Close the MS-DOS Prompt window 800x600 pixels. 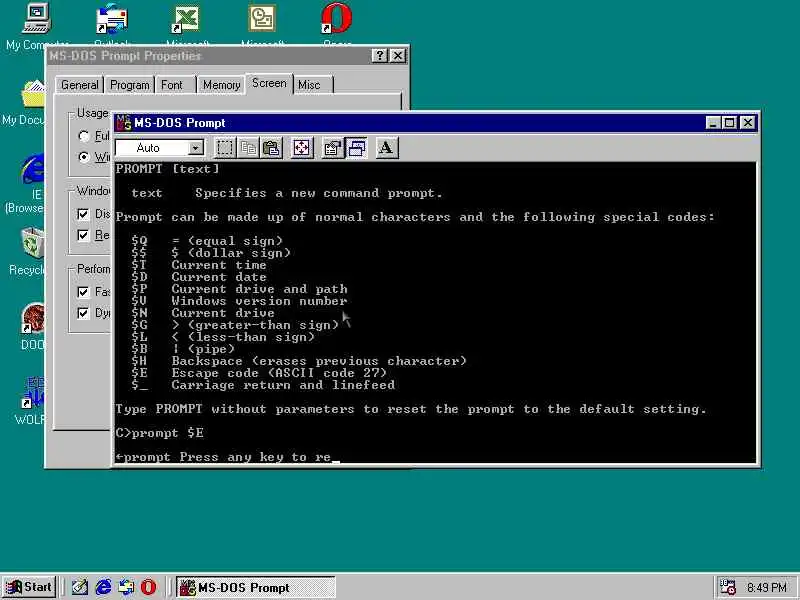[x=748, y=122]
